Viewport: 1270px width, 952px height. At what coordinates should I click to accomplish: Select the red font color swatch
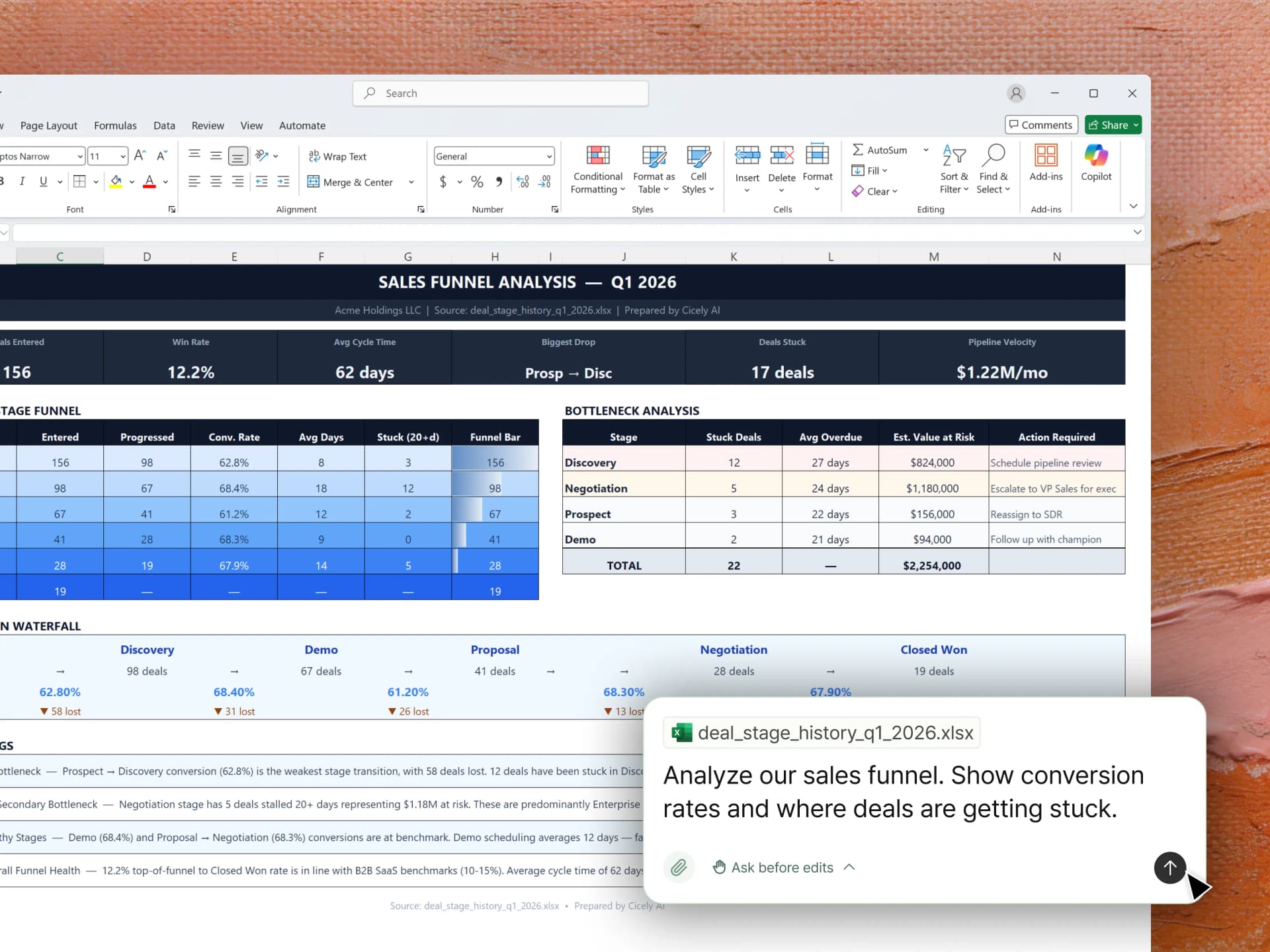[149, 185]
